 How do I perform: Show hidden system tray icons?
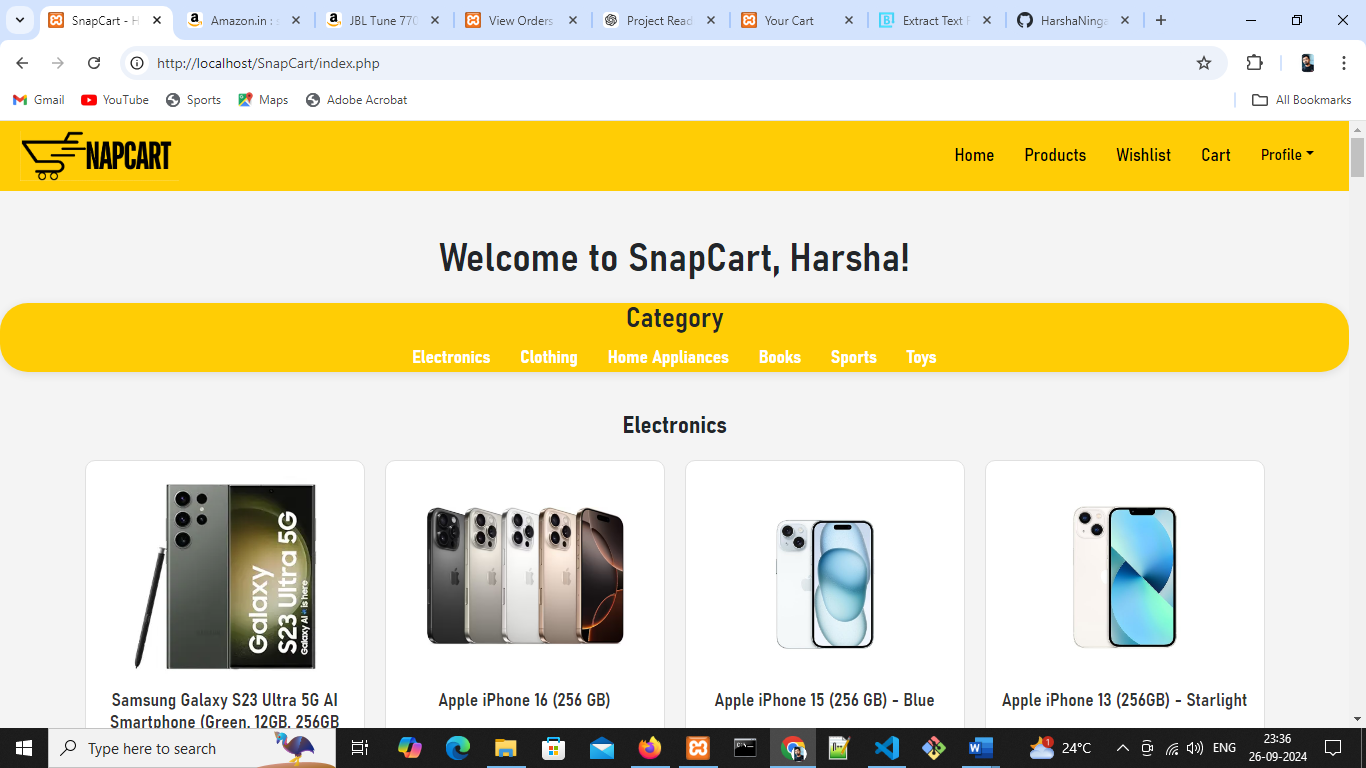[1122, 748]
